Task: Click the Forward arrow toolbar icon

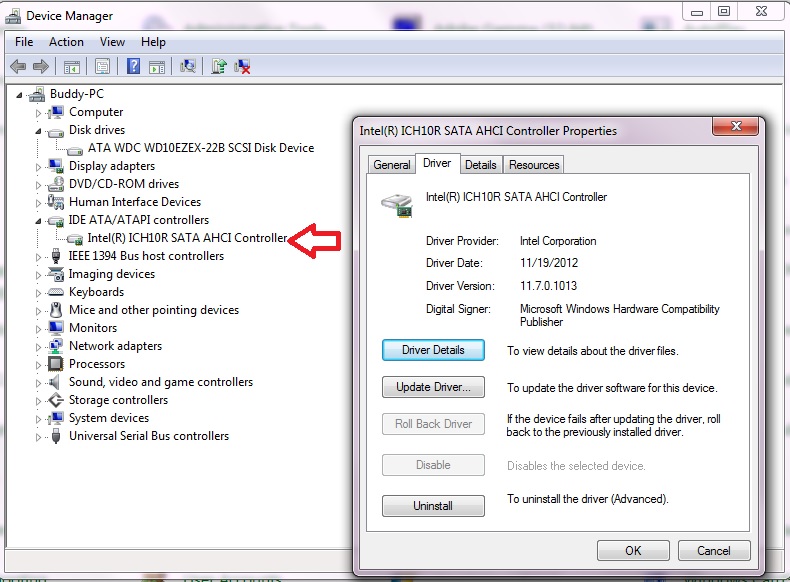Action: tap(41, 66)
